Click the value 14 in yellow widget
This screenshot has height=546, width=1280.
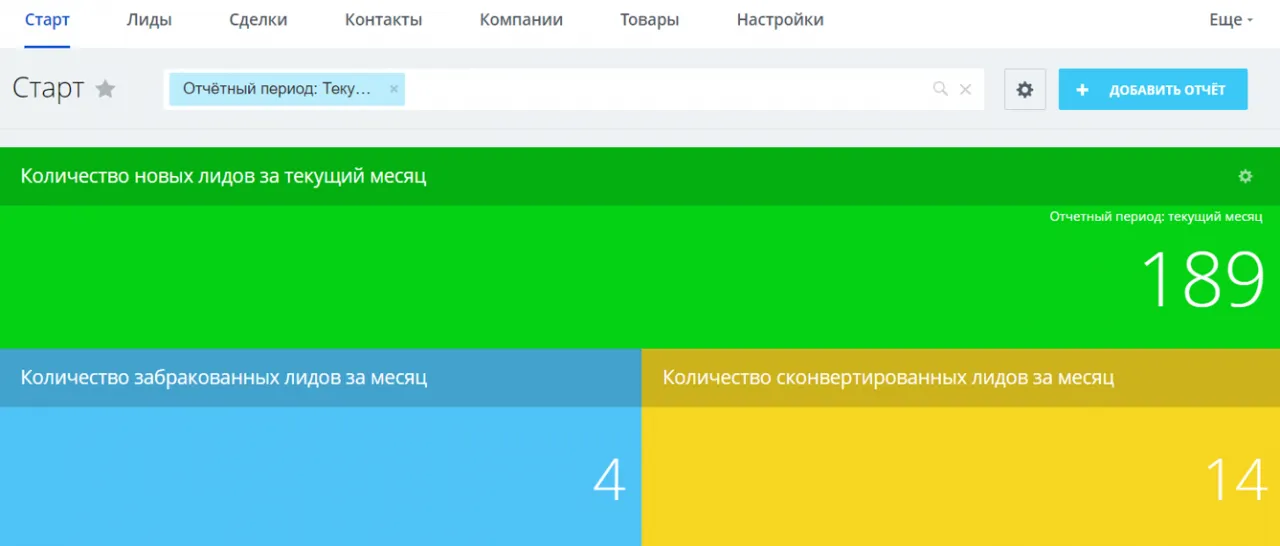click(1237, 480)
